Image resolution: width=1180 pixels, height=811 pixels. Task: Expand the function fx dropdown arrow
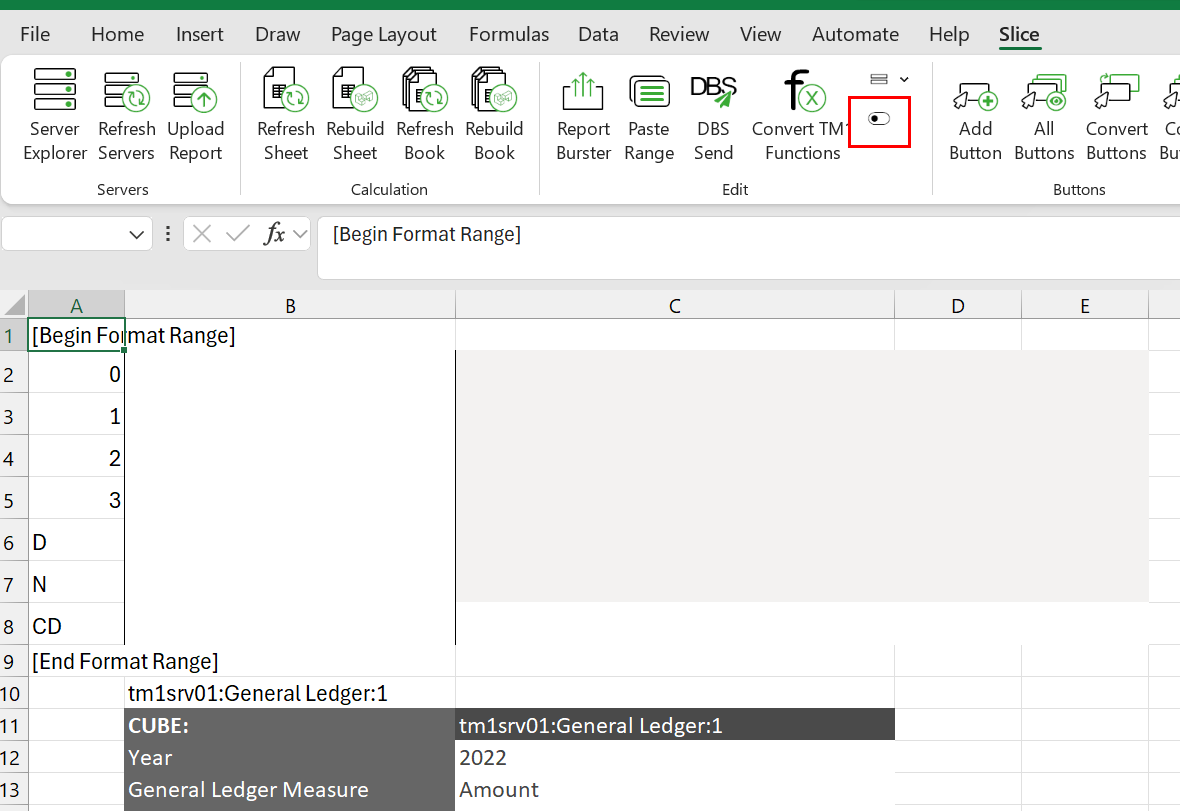(x=300, y=234)
